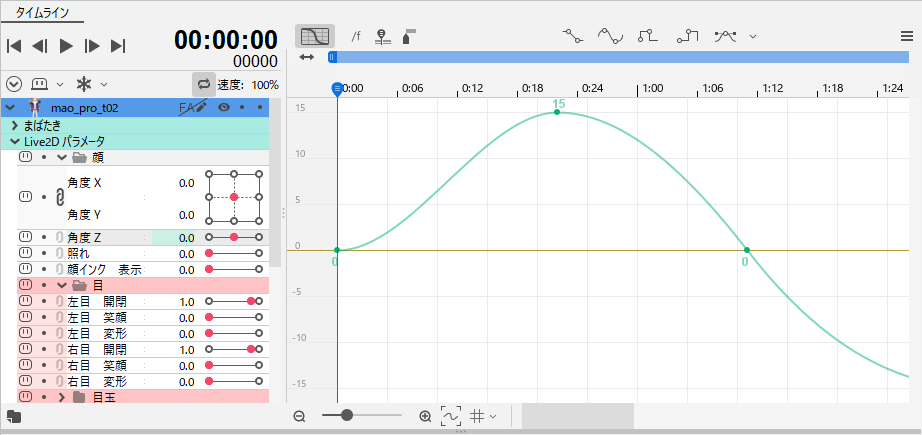Expand the まばたき group
The height and width of the screenshot is (435, 922).
(x=14, y=126)
